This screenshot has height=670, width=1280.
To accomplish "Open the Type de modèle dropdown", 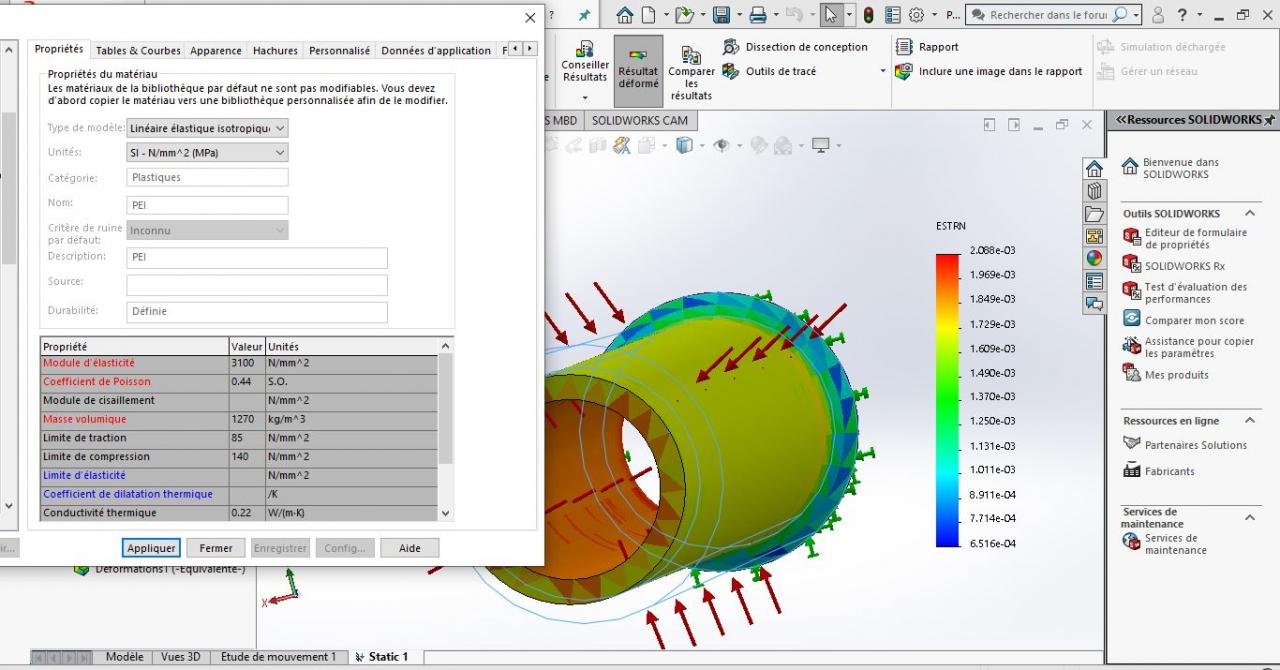I will pos(207,128).
